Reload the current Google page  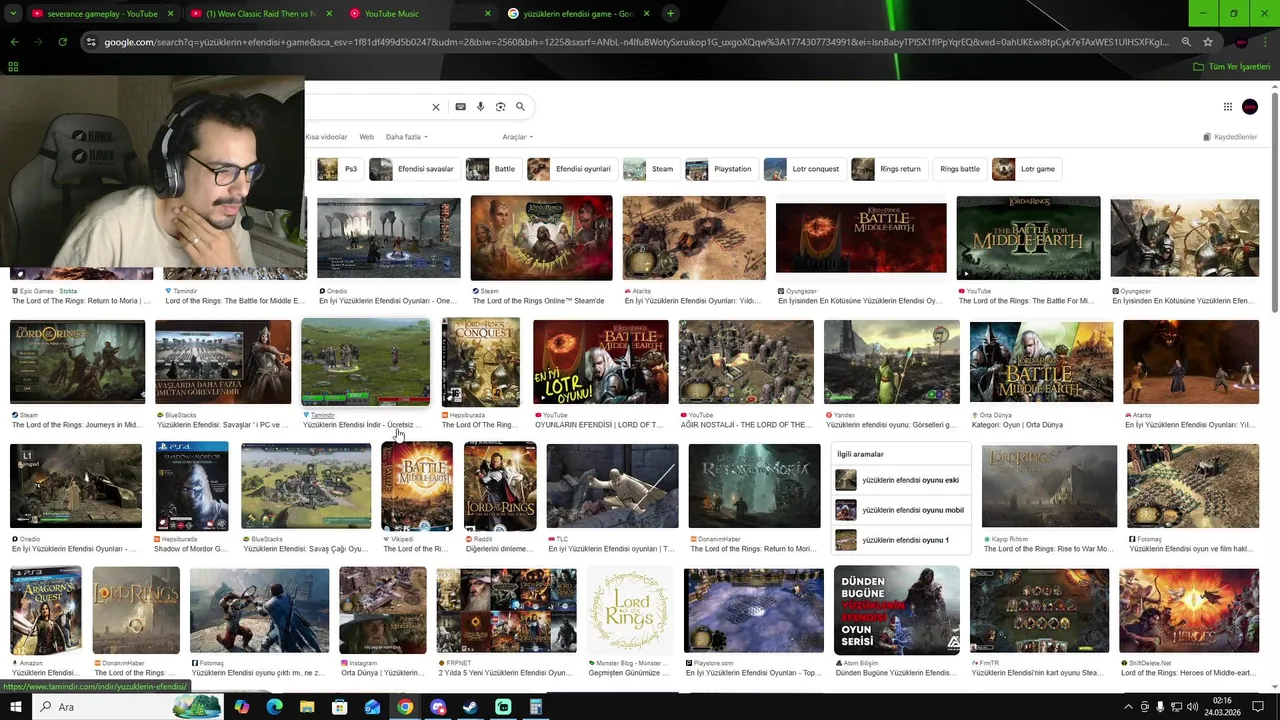pyautogui.click(x=62, y=42)
